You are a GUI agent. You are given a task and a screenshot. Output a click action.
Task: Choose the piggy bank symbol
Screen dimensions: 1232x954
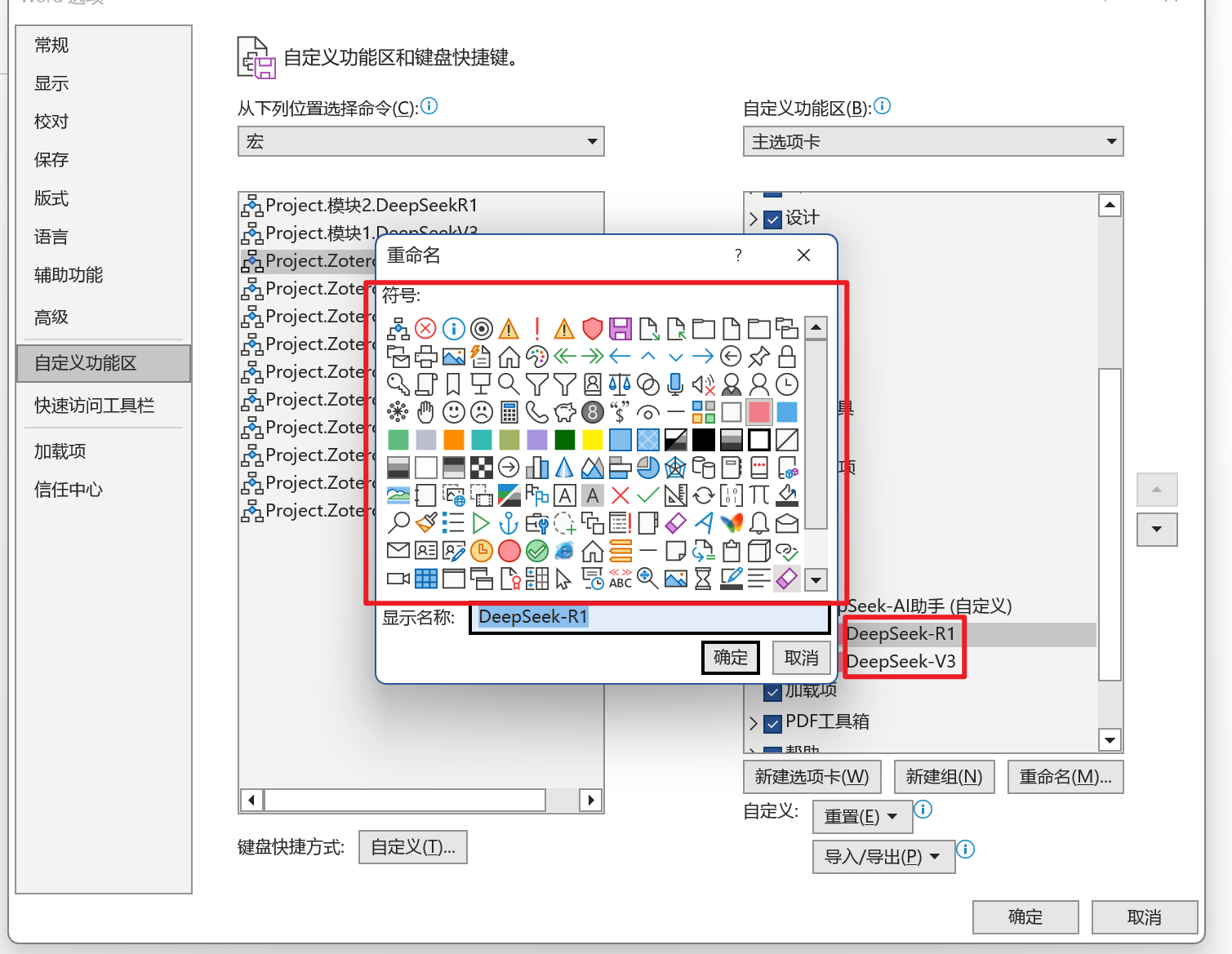click(564, 412)
